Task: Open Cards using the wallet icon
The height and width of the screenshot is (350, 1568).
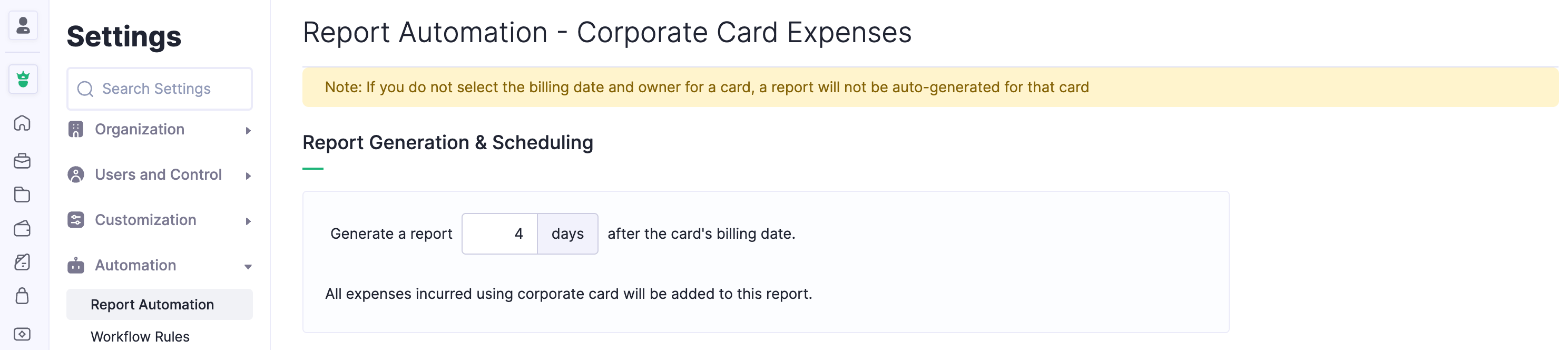Action: pos(23,228)
